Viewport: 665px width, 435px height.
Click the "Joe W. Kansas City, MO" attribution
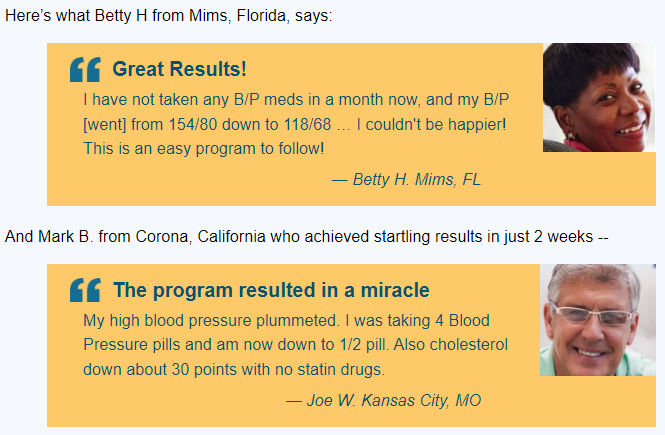click(x=383, y=400)
